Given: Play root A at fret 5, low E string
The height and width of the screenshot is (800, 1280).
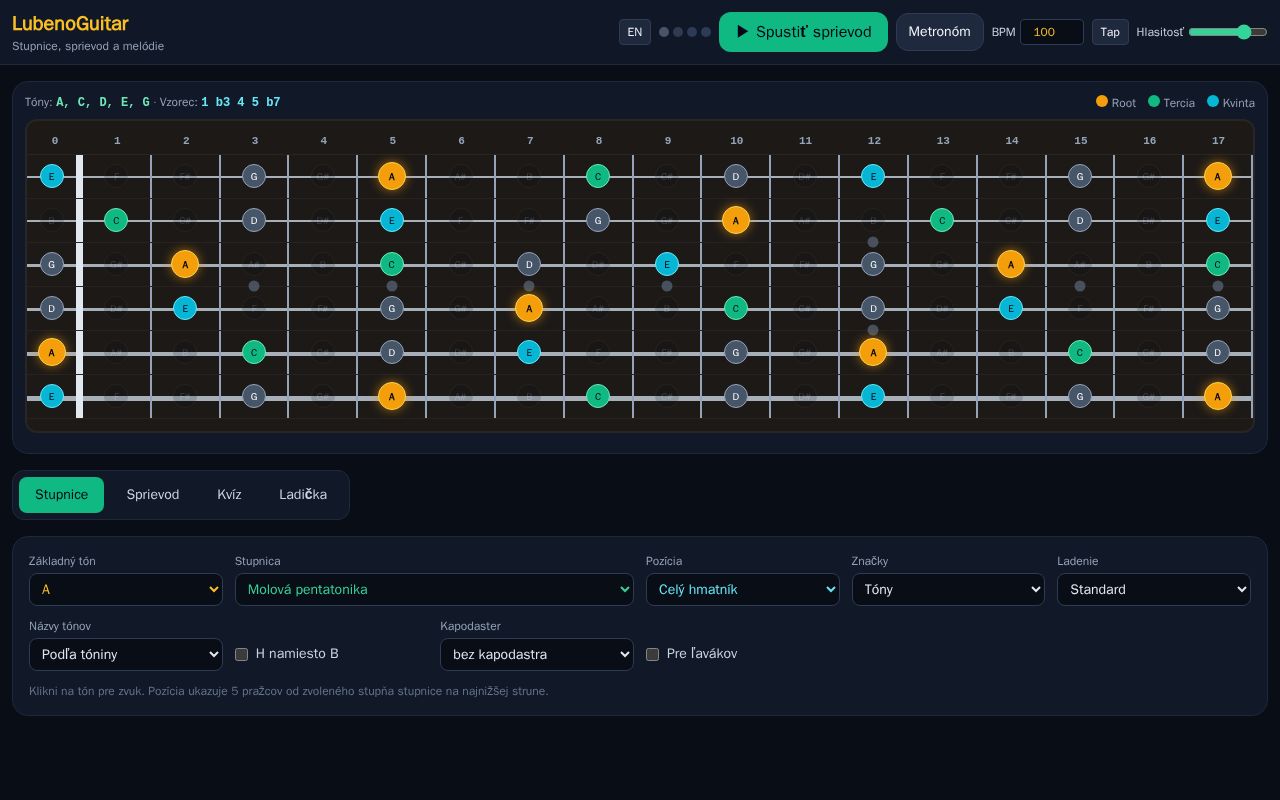Looking at the screenshot, I should [392, 396].
